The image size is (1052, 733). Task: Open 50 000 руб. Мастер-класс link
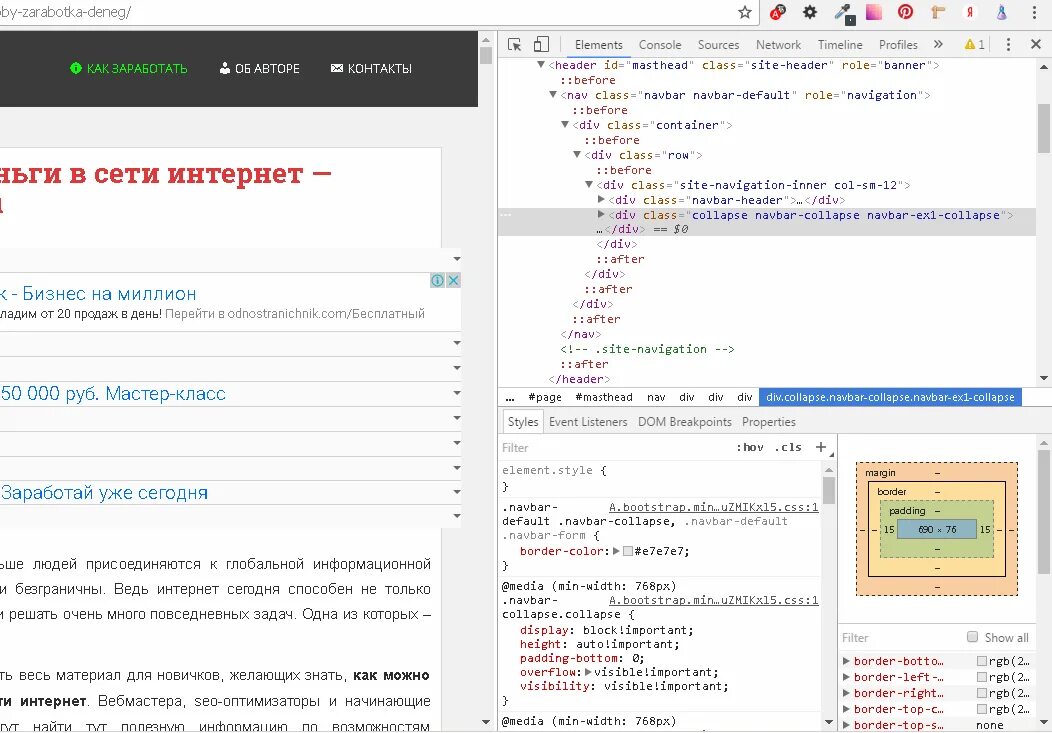click(x=113, y=394)
